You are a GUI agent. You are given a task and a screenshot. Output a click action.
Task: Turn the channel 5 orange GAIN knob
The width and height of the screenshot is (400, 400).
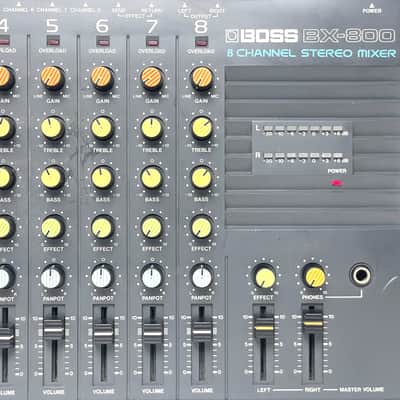click(53, 77)
